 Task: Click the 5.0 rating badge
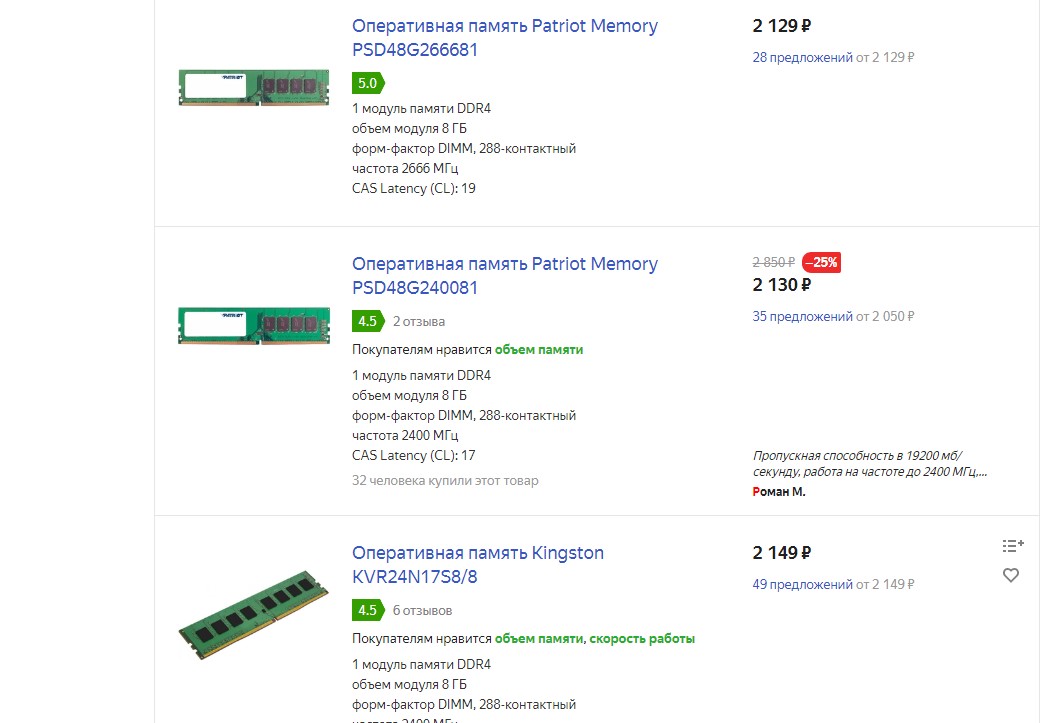click(x=367, y=83)
